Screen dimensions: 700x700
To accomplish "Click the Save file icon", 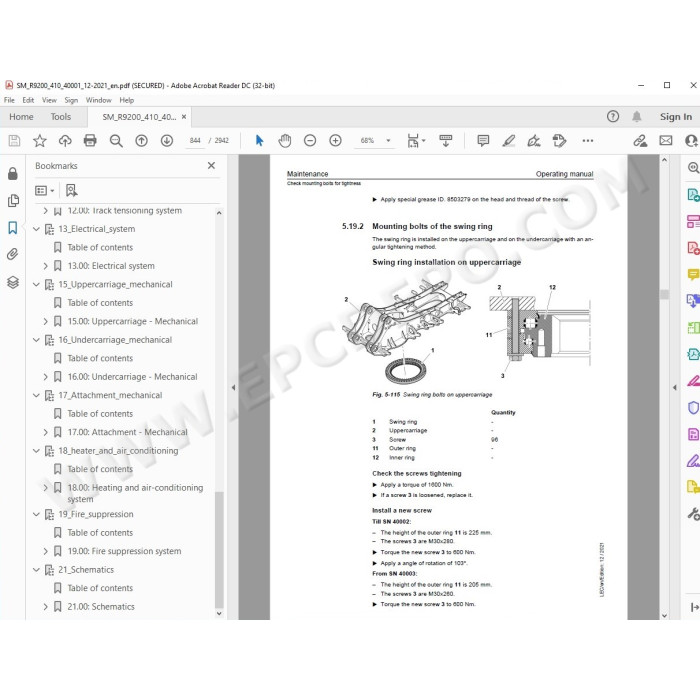I will click(x=14, y=141).
